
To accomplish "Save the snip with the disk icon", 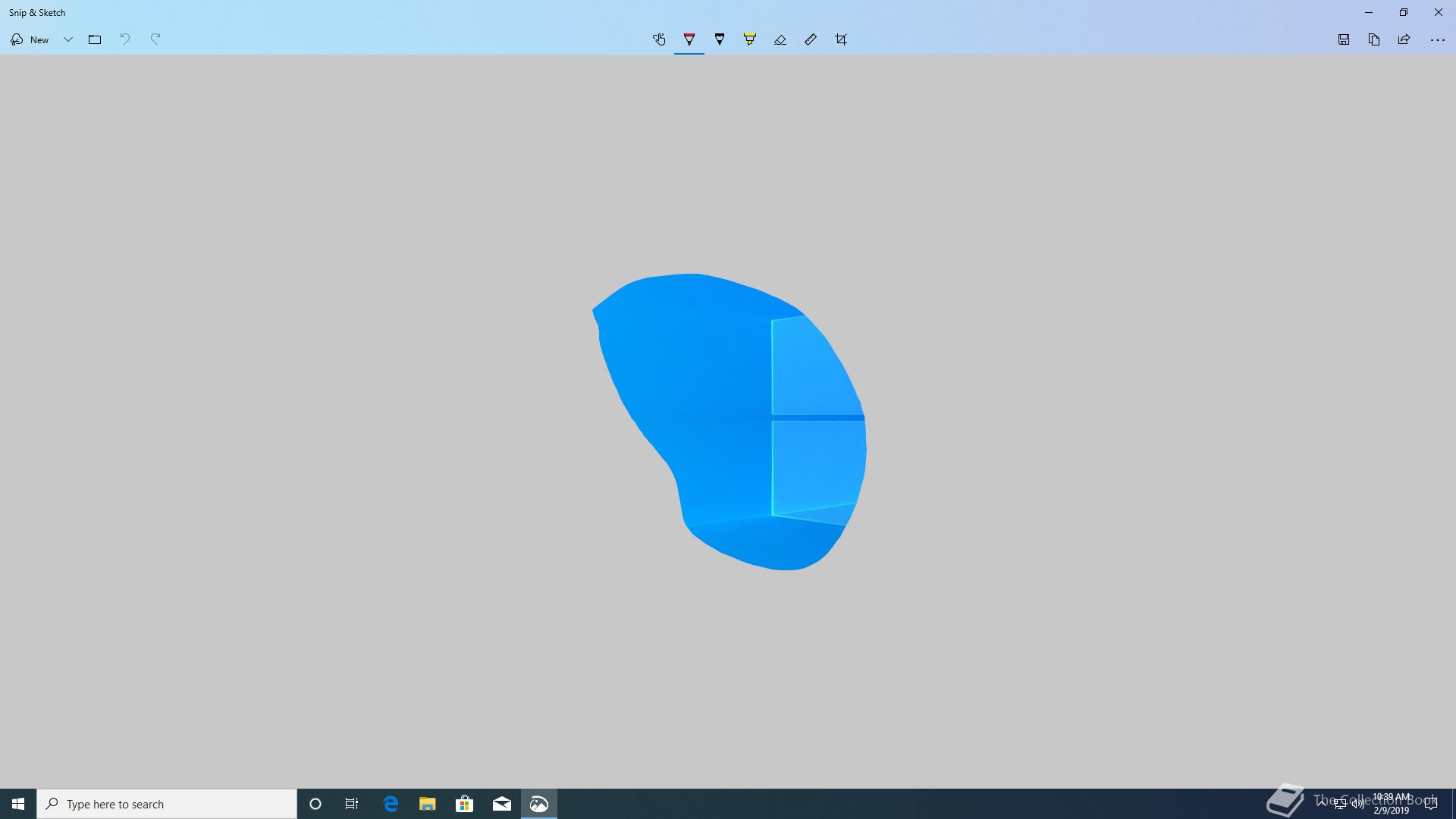I will 1344,39.
